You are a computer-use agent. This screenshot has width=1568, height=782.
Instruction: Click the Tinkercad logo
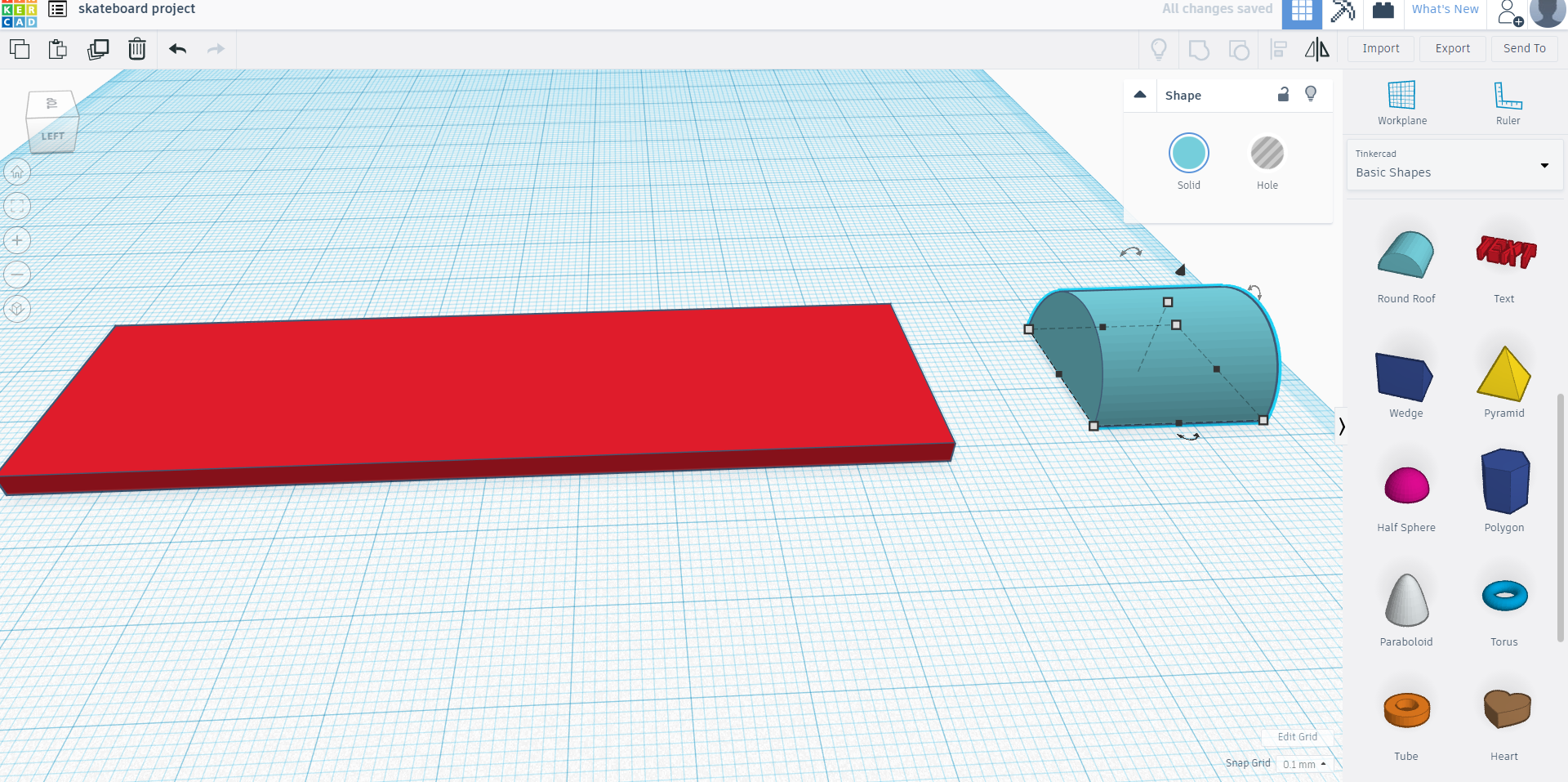20,14
